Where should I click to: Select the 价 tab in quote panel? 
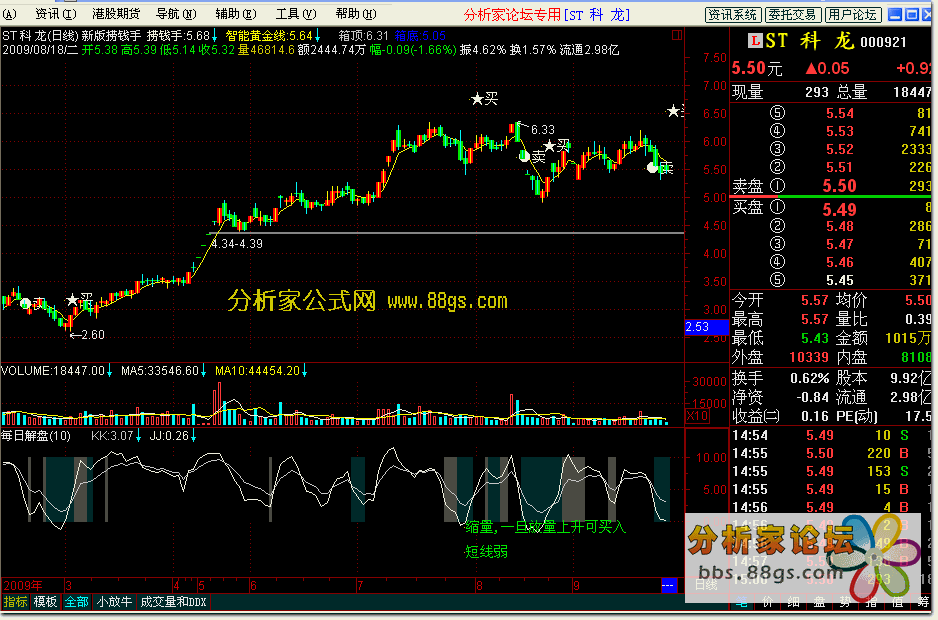[x=768, y=603]
